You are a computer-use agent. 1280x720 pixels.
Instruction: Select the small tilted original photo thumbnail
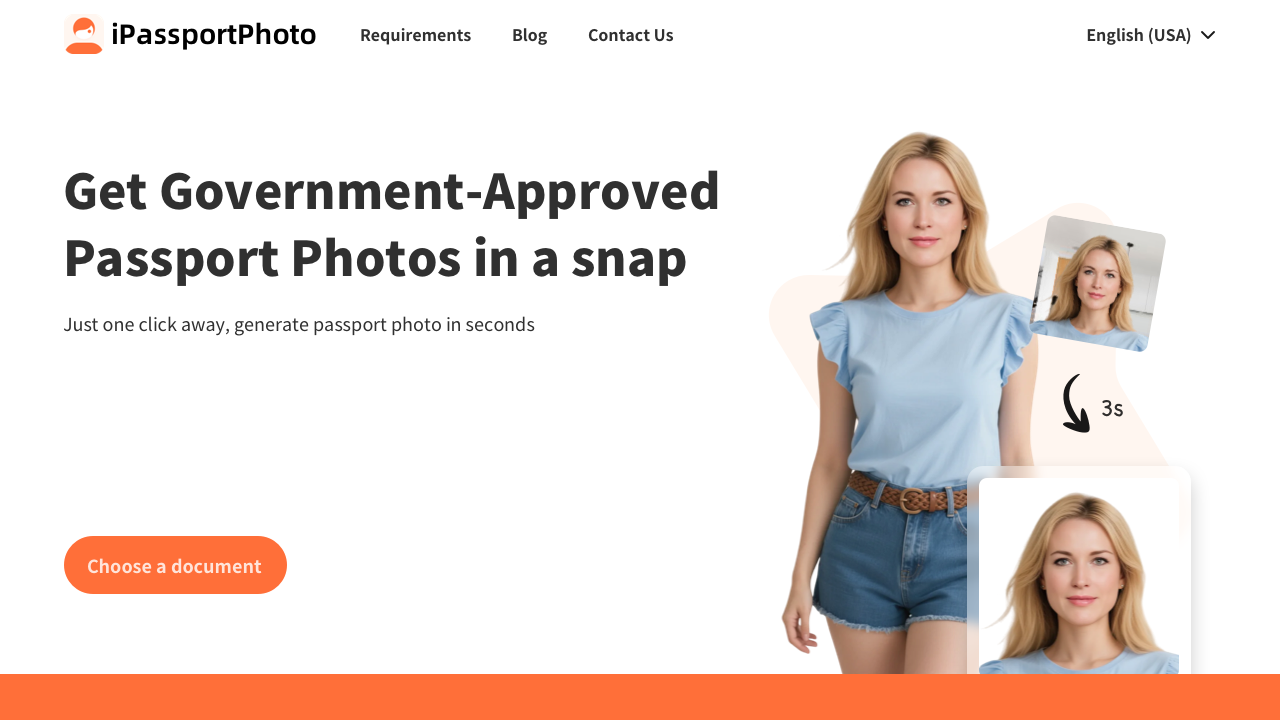pyautogui.click(x=1098, y=284)
